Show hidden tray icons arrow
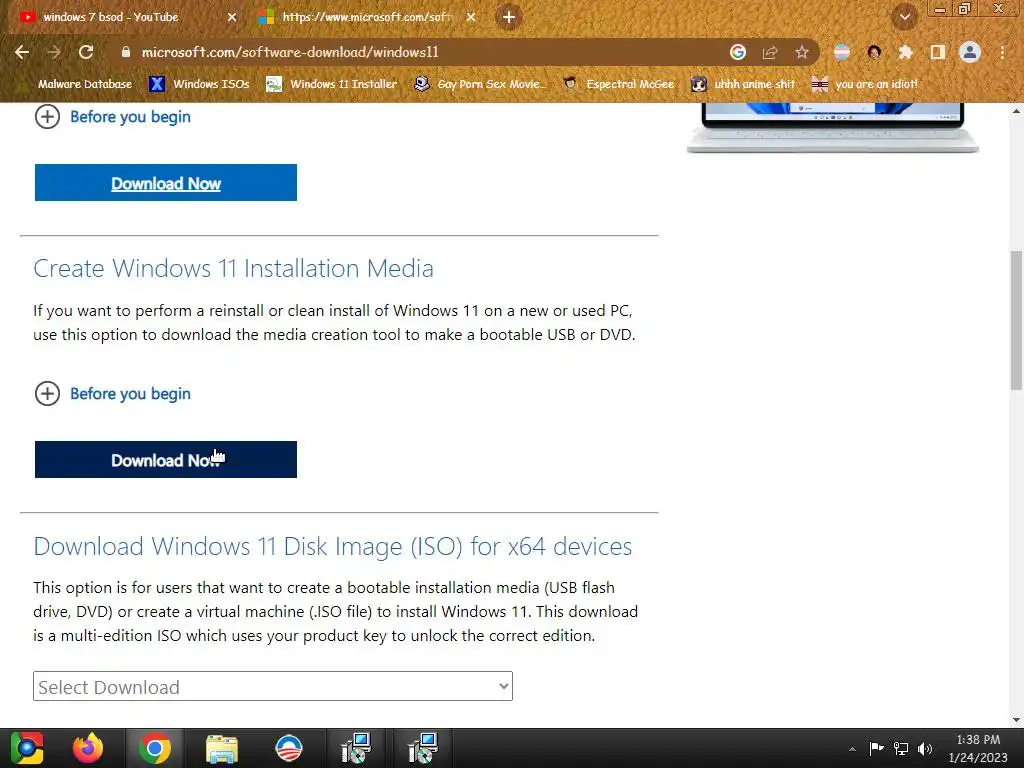This screenshot has height=768, width=1024. pos(852,749)
